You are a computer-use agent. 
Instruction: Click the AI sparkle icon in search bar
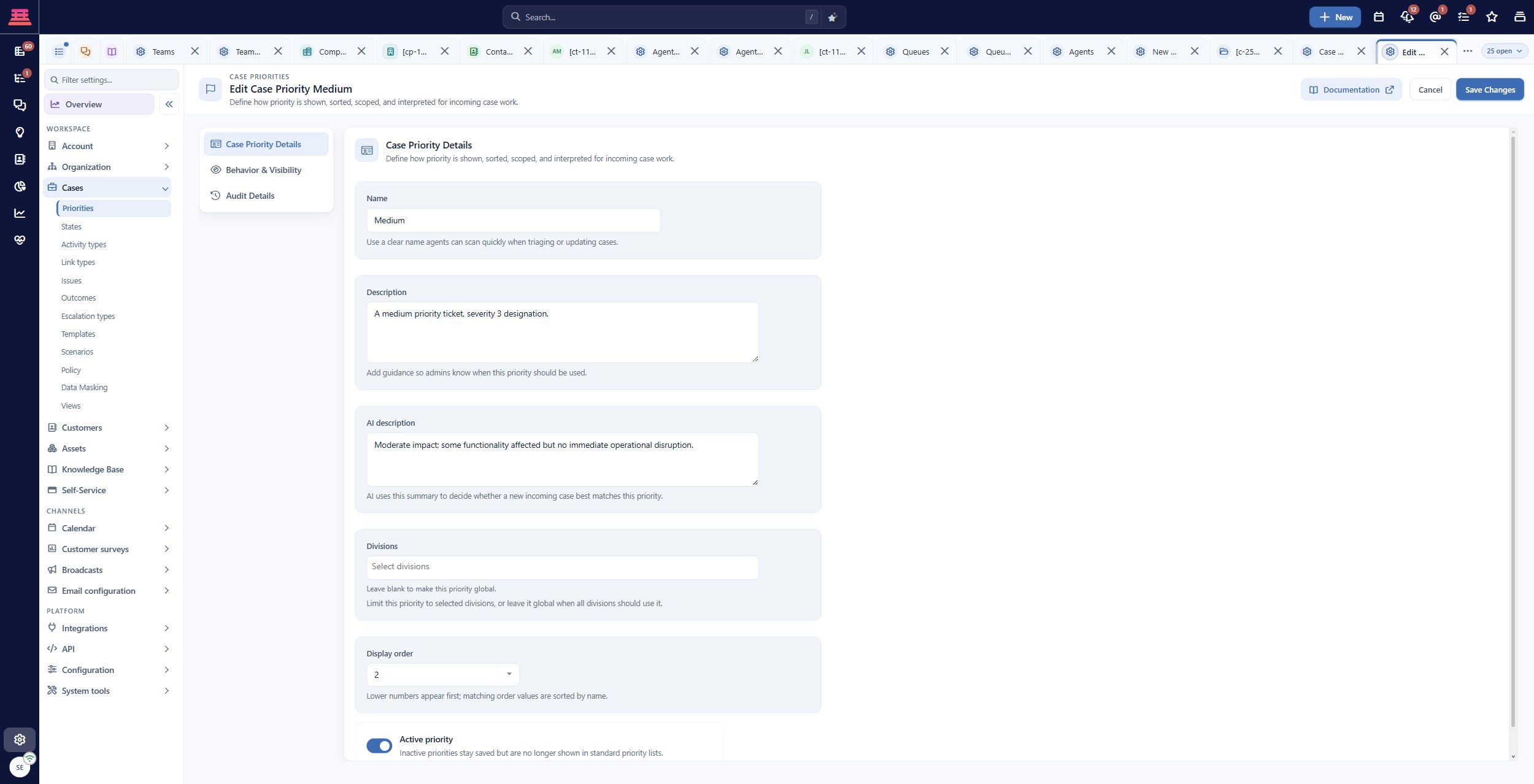832,17
